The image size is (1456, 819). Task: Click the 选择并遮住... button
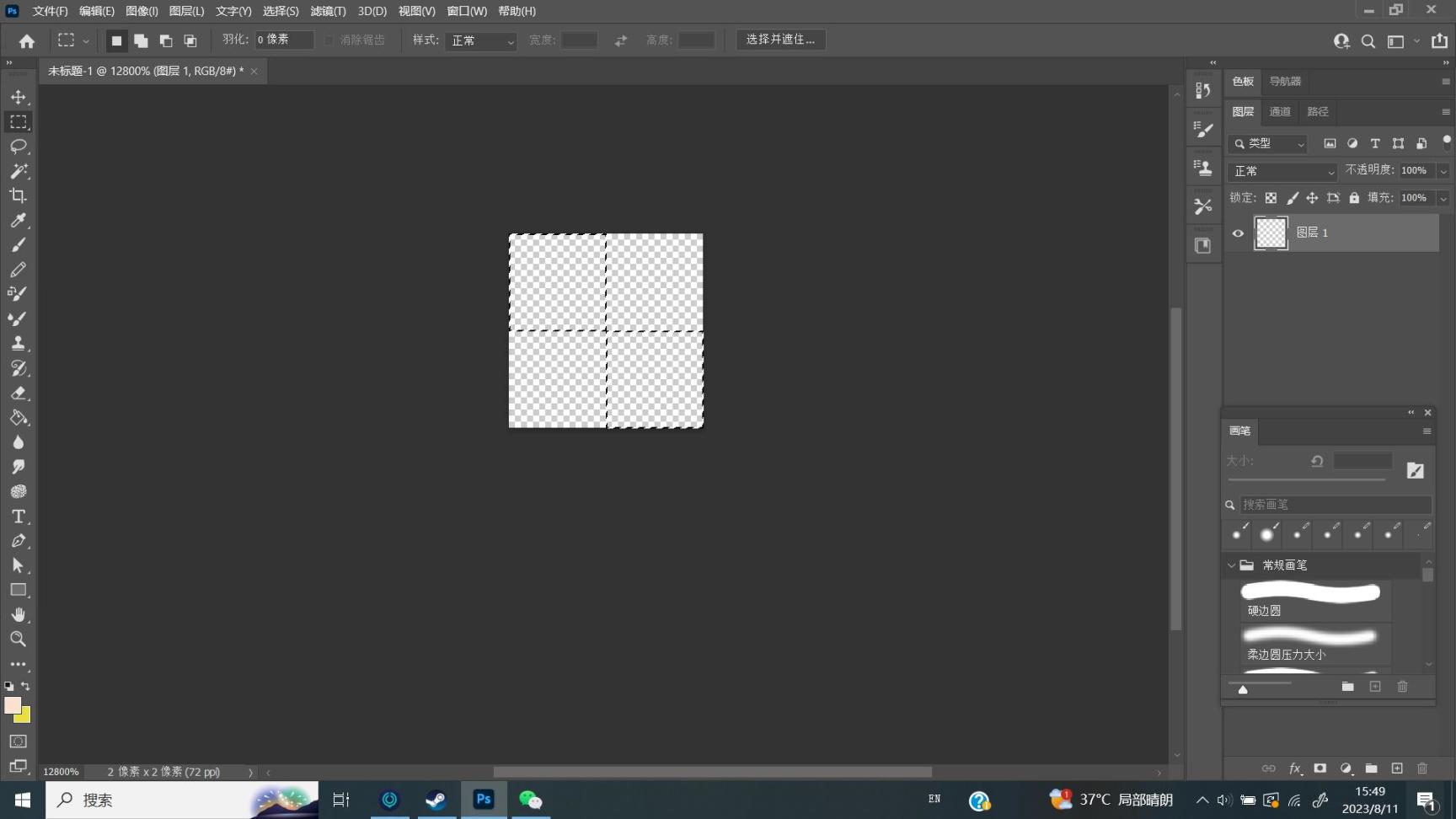click(x=780, y=40)
